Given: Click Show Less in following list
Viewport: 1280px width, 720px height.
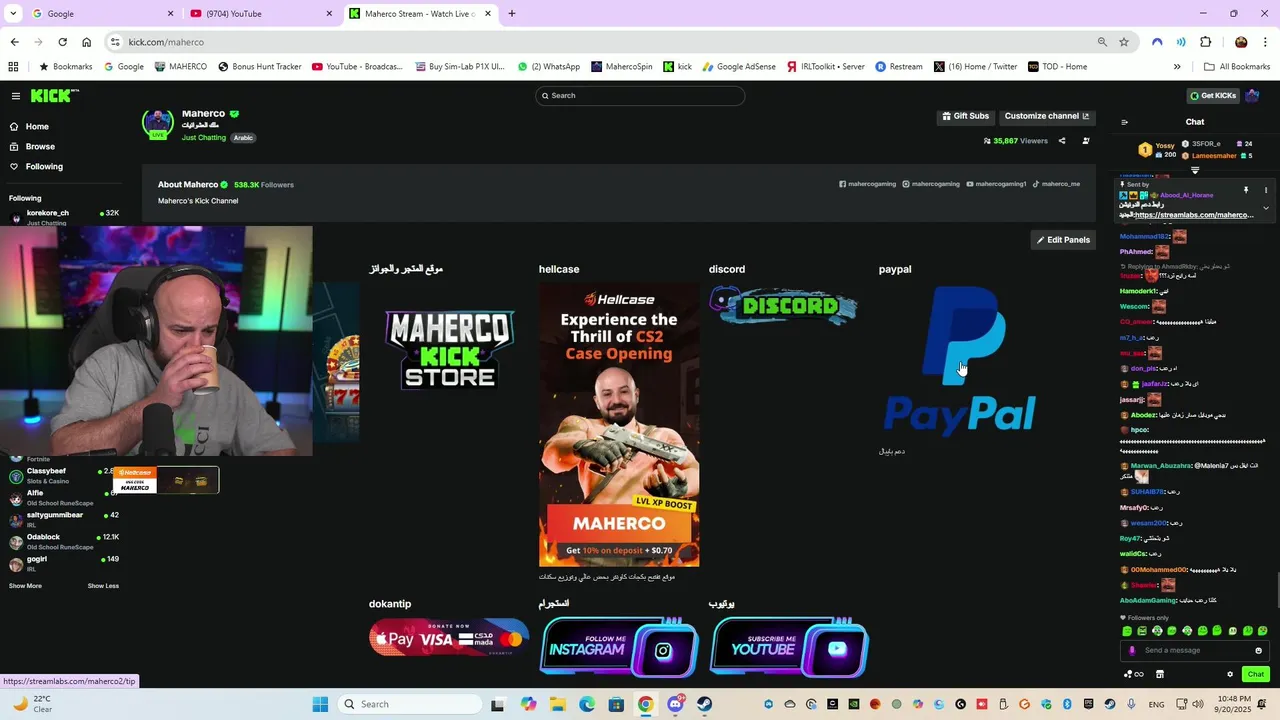Looking at the screenshot, I should coord(103,586).
